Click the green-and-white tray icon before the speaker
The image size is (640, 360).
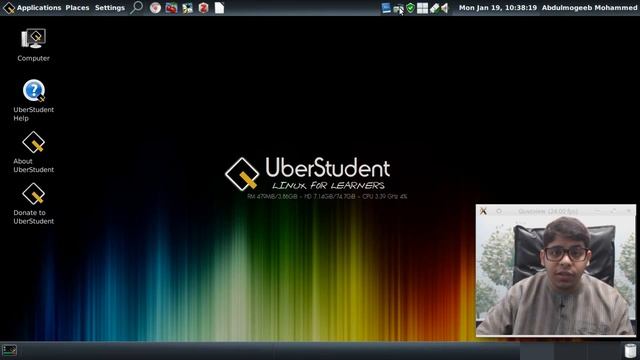[434, 8]
